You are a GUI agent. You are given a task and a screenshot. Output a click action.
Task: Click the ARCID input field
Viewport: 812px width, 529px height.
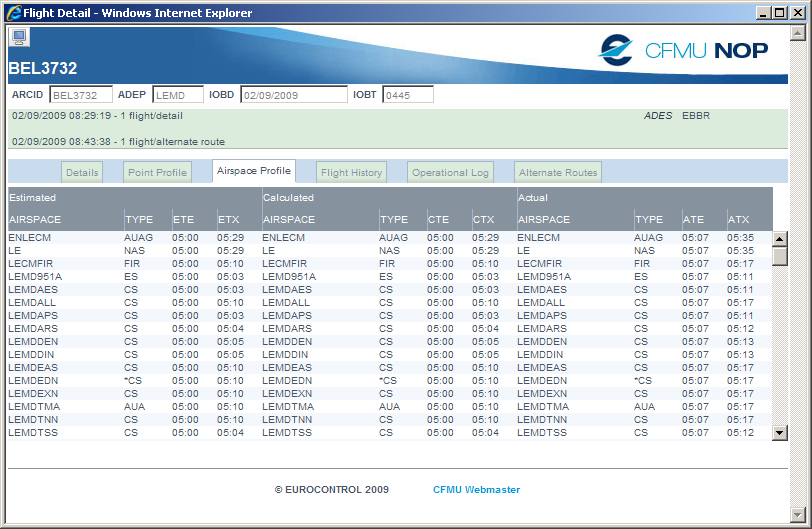(80, 95)
